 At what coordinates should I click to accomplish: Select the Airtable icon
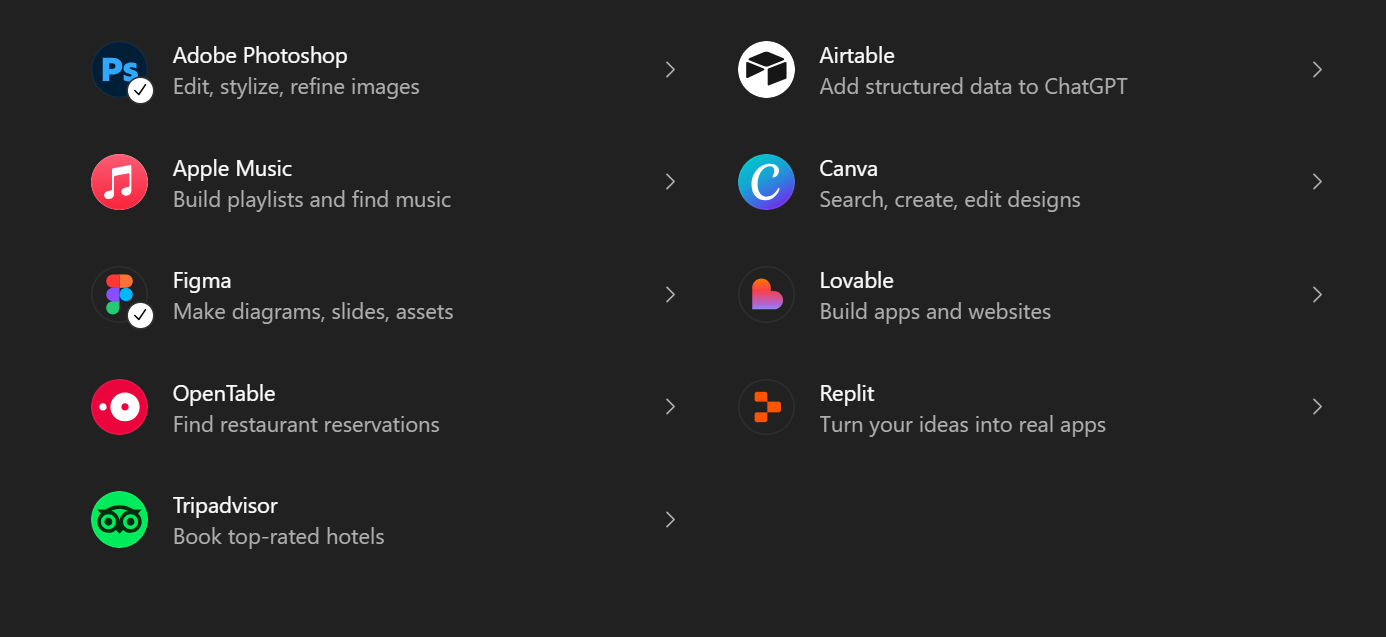766,69
